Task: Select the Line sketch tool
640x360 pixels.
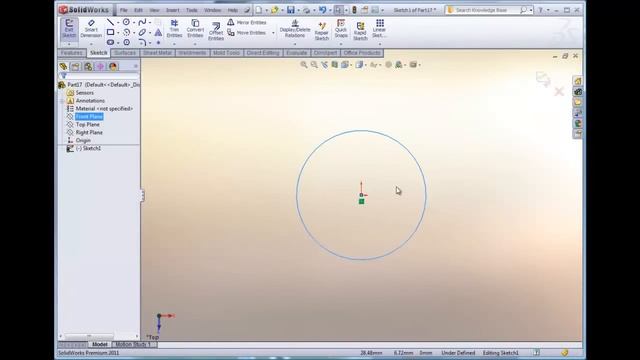Action: click(110, 22)
